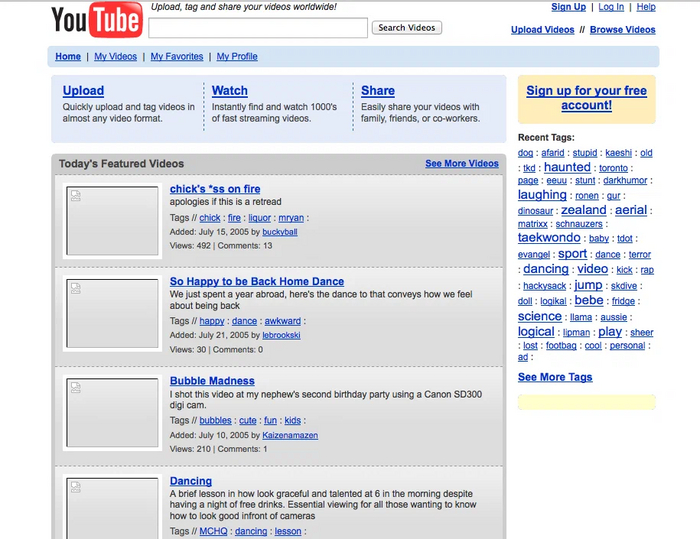Open the Dancing video thumbnail
The width and height of the screenshot is (700, 539).
point(112,507)
